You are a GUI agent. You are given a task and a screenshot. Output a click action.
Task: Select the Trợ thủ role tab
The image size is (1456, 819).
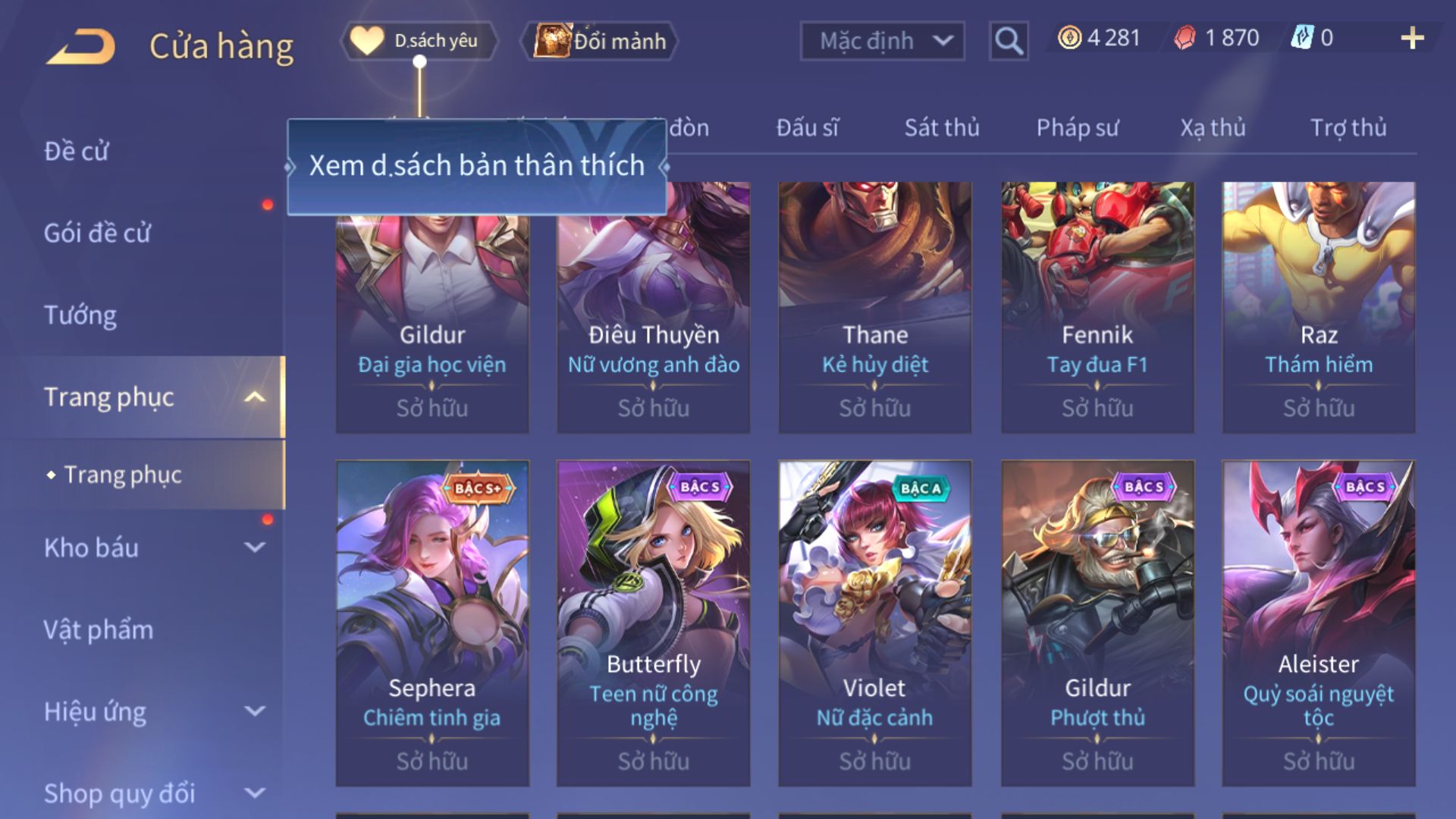tap(1348, 127)
